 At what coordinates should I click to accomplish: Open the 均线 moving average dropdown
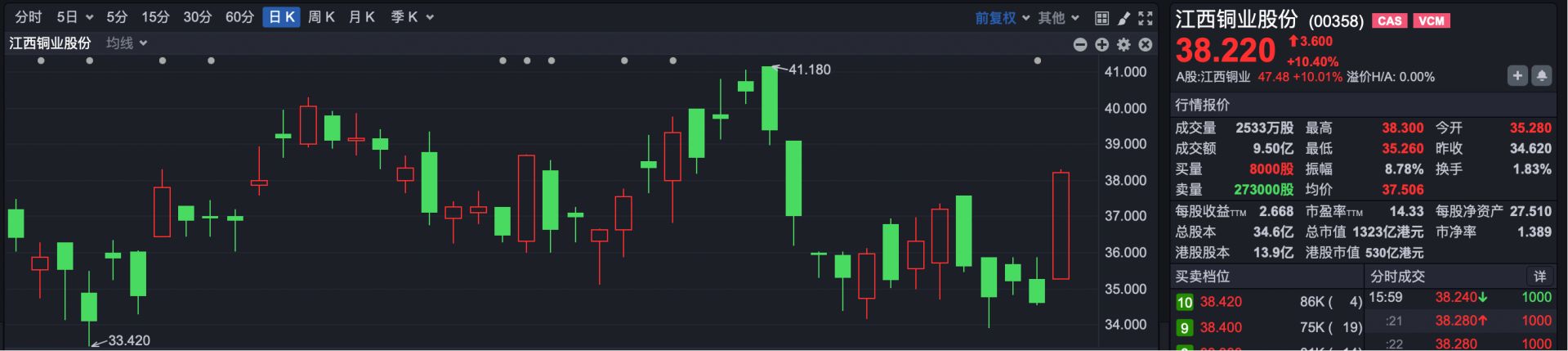[x=127, y=43]
